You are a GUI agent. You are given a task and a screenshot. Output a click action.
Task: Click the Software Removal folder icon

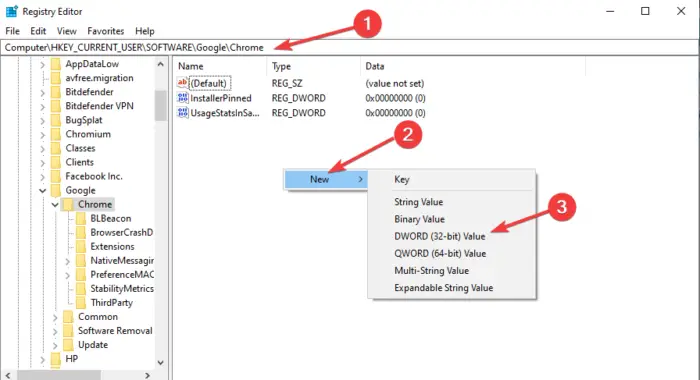tap(68, 331)
